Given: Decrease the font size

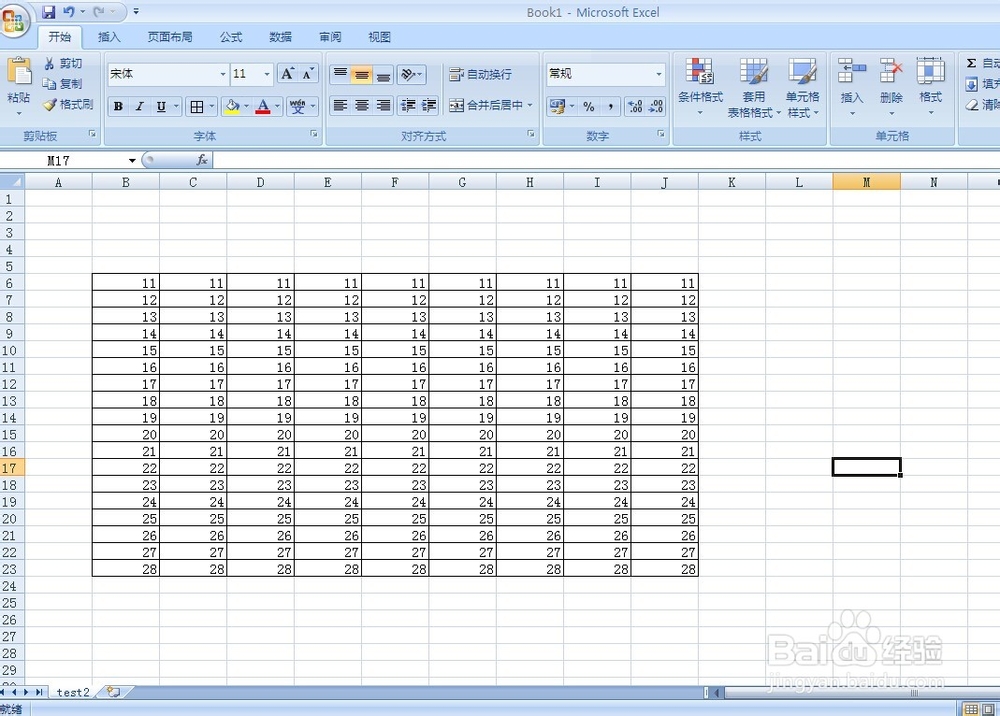Looking at the screenshot, I should tap(308, 74).
